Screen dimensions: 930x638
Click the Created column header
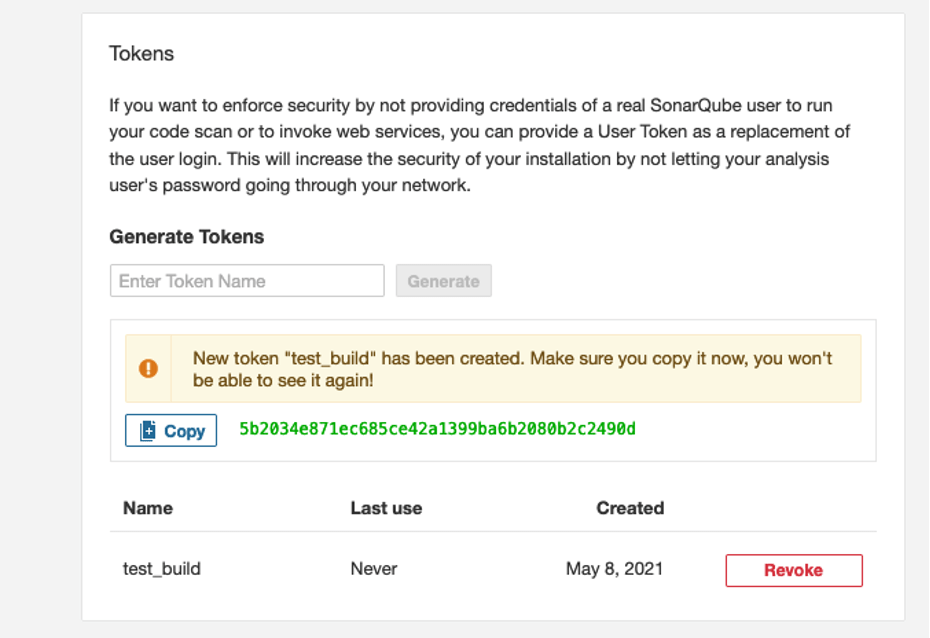tap(630, 508)
